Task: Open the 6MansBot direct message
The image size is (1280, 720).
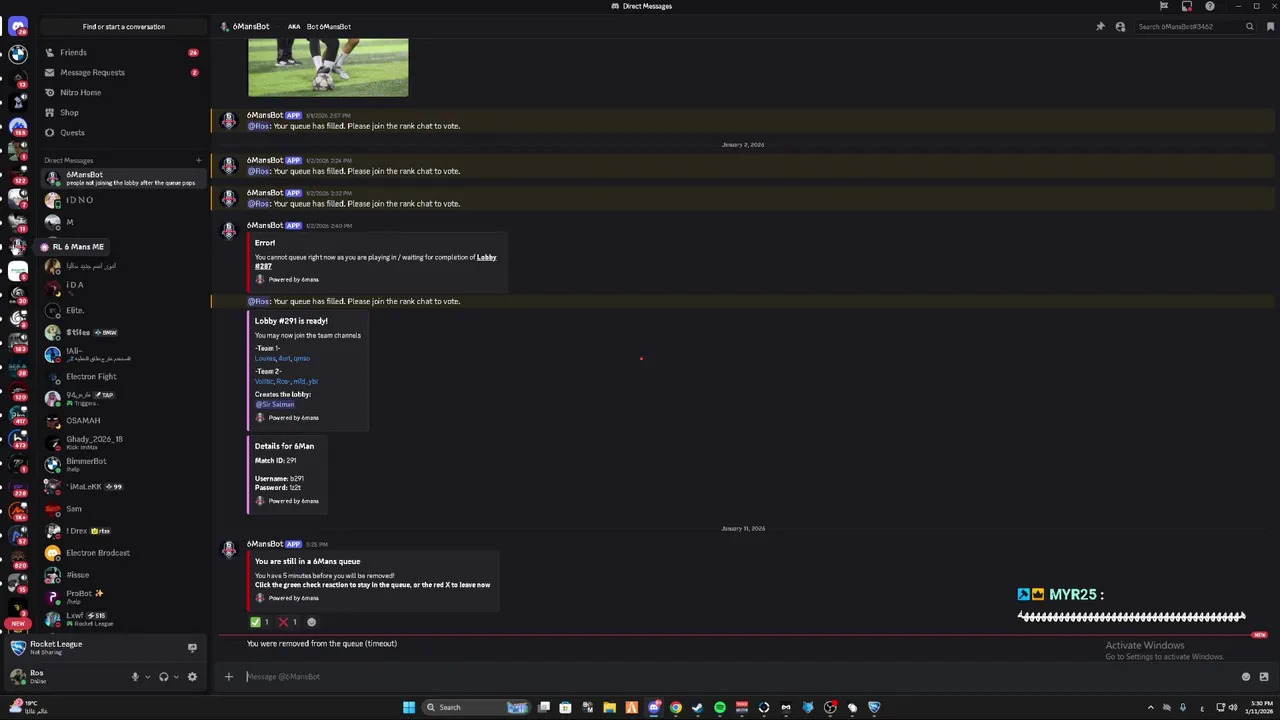Action: click(x=124, y=178)
